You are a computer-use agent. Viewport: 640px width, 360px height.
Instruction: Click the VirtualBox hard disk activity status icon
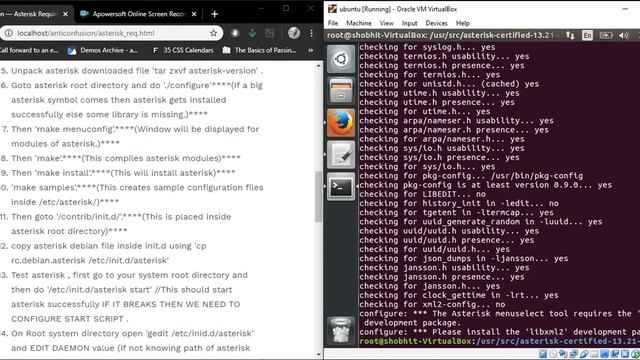(x=543, y=354)
